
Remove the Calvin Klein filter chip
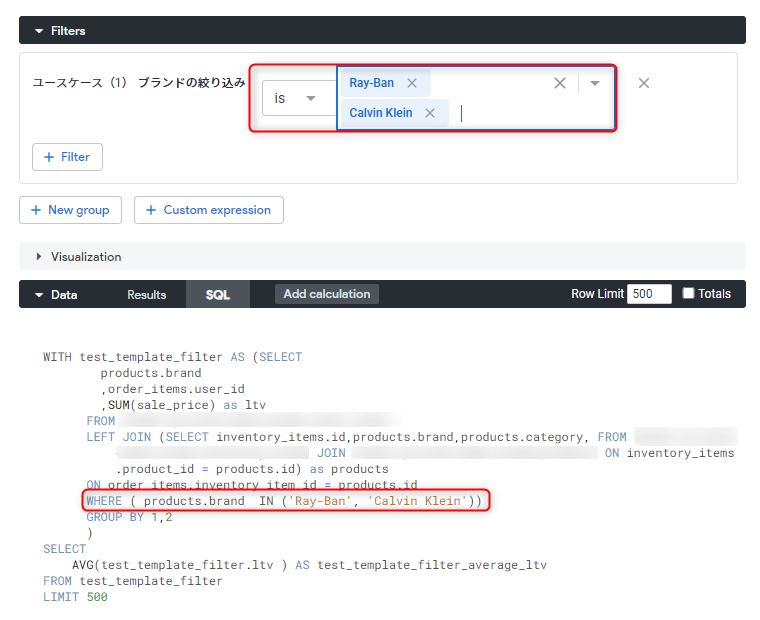(430, 113)
